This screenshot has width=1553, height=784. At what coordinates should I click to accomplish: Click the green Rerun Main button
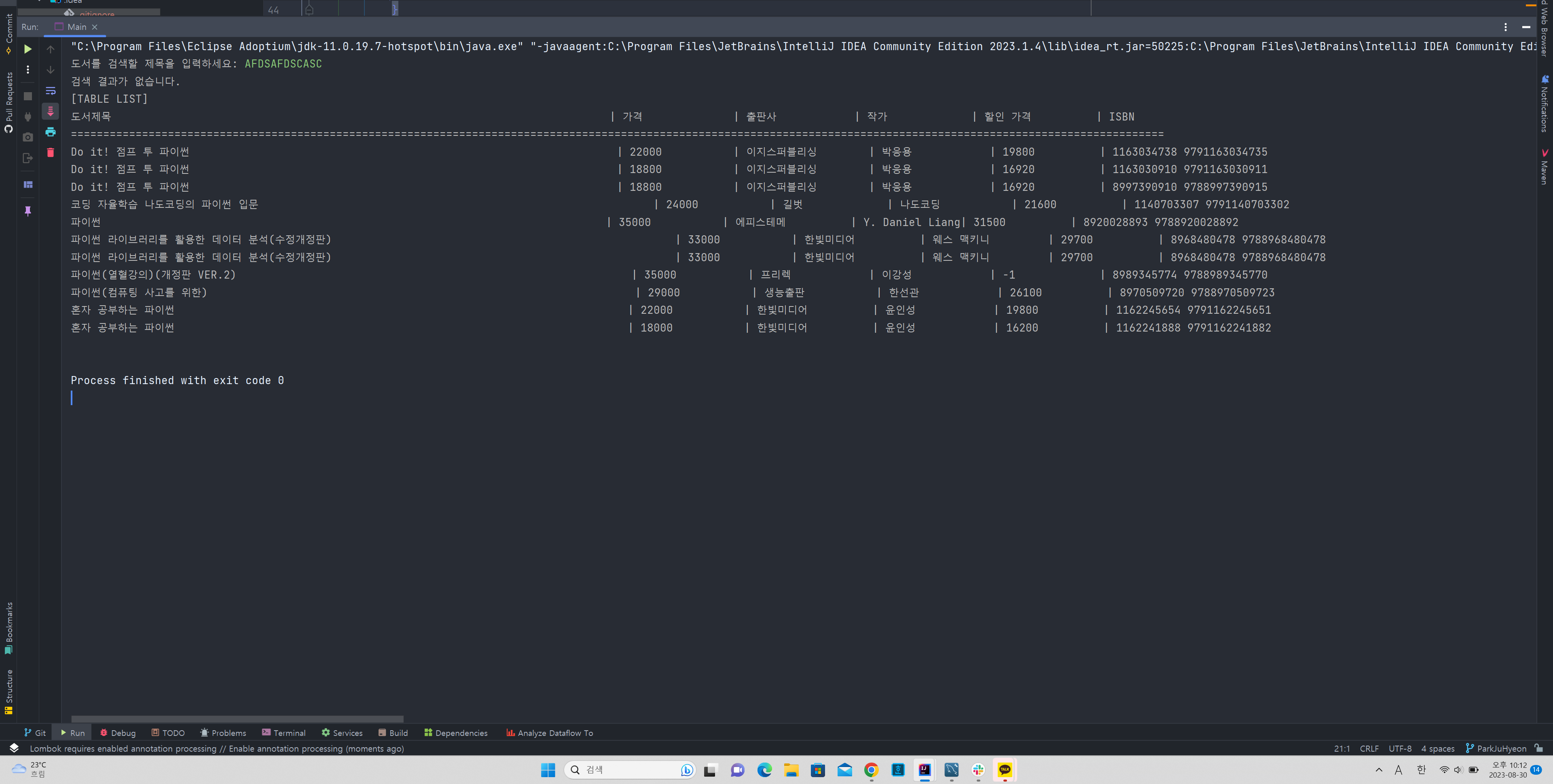28,49
